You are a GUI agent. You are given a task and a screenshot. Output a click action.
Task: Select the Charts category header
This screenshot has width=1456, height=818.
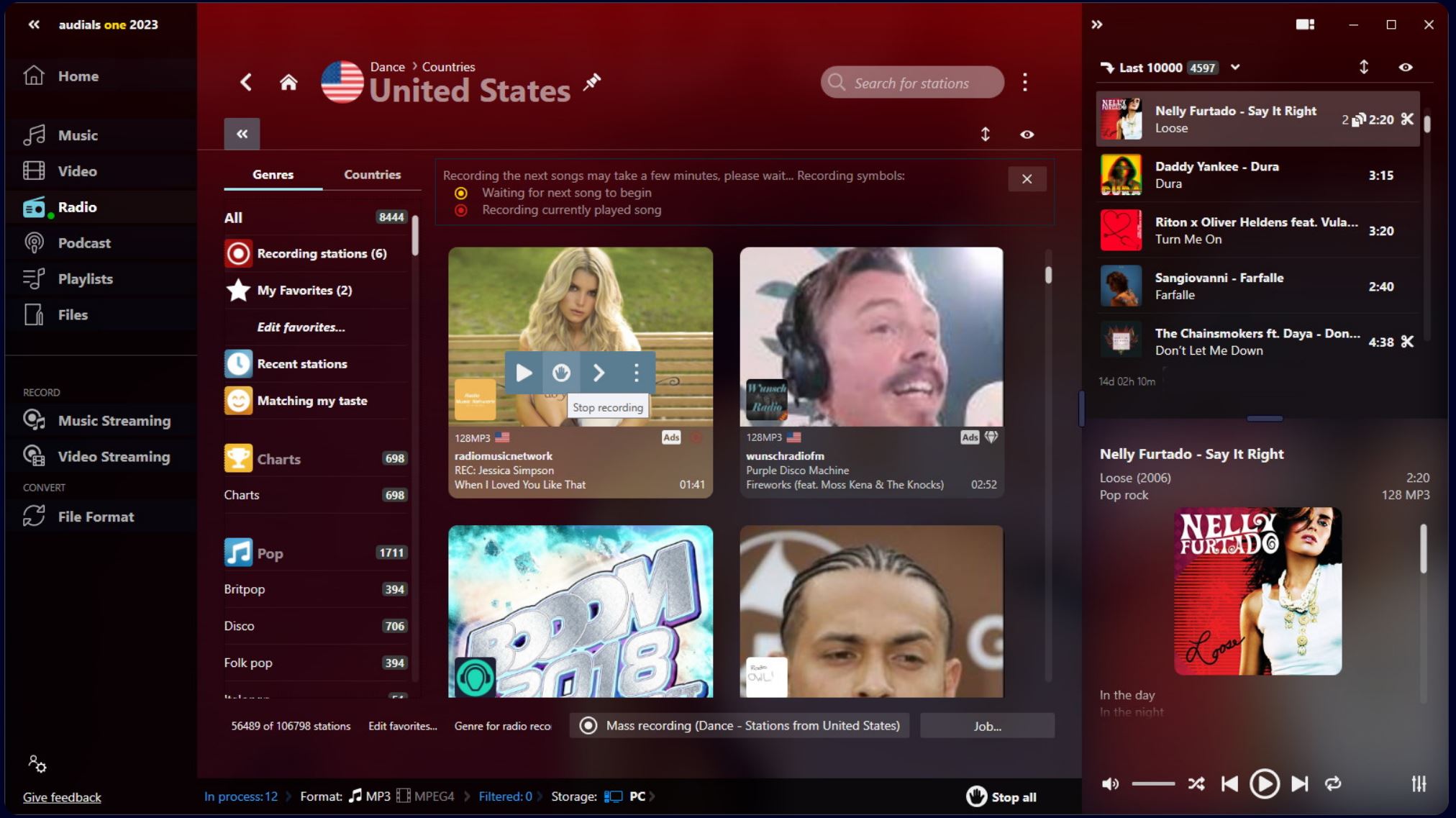316,458
